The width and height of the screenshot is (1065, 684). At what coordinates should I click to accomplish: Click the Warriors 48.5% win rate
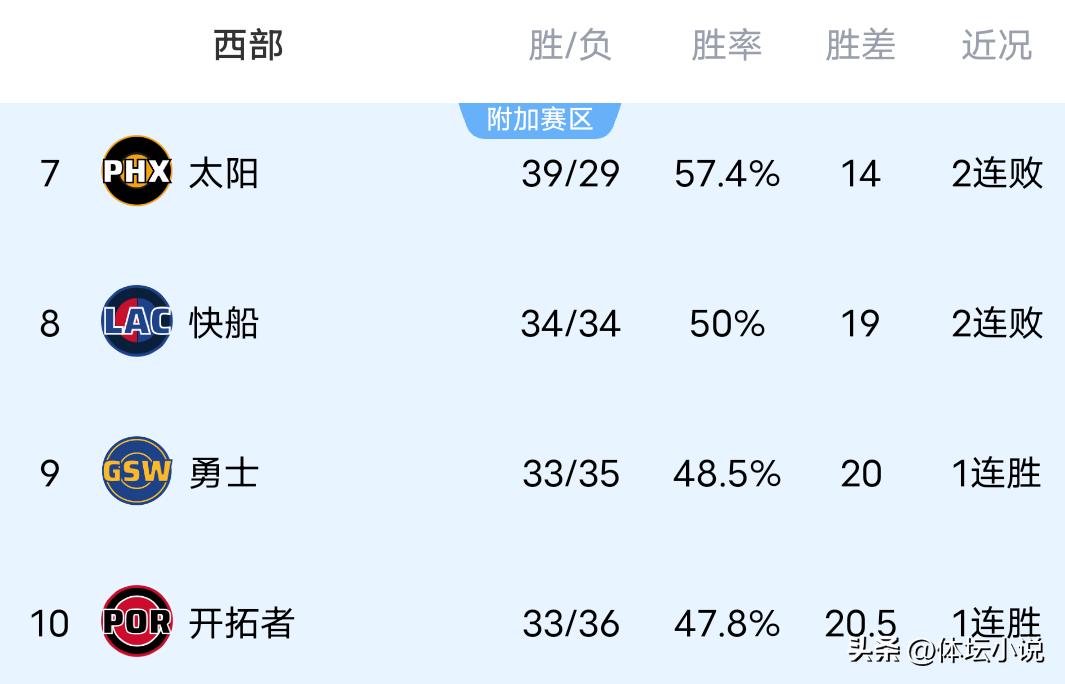pos(727,473)
